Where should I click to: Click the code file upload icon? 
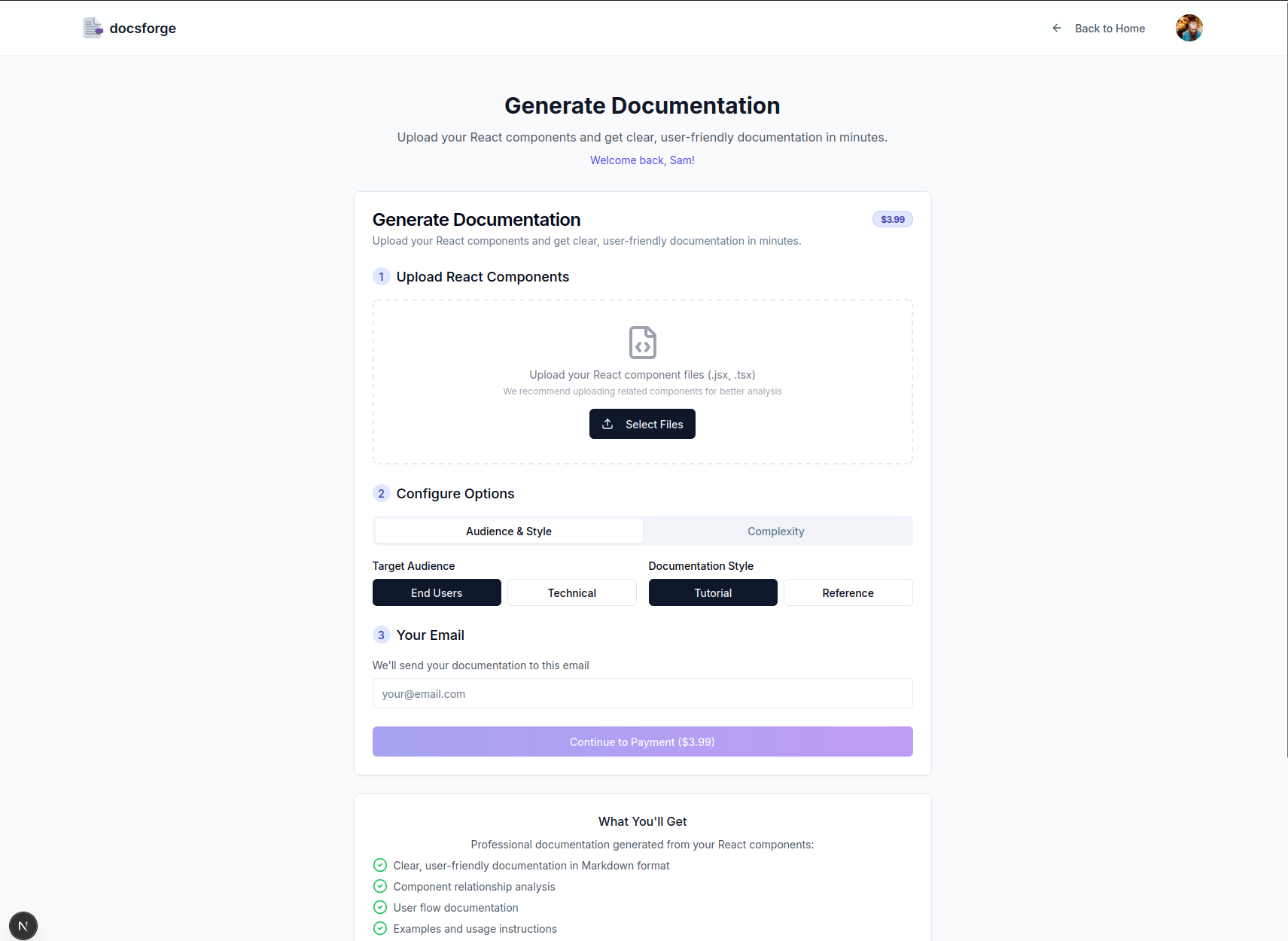click(642, 343)
